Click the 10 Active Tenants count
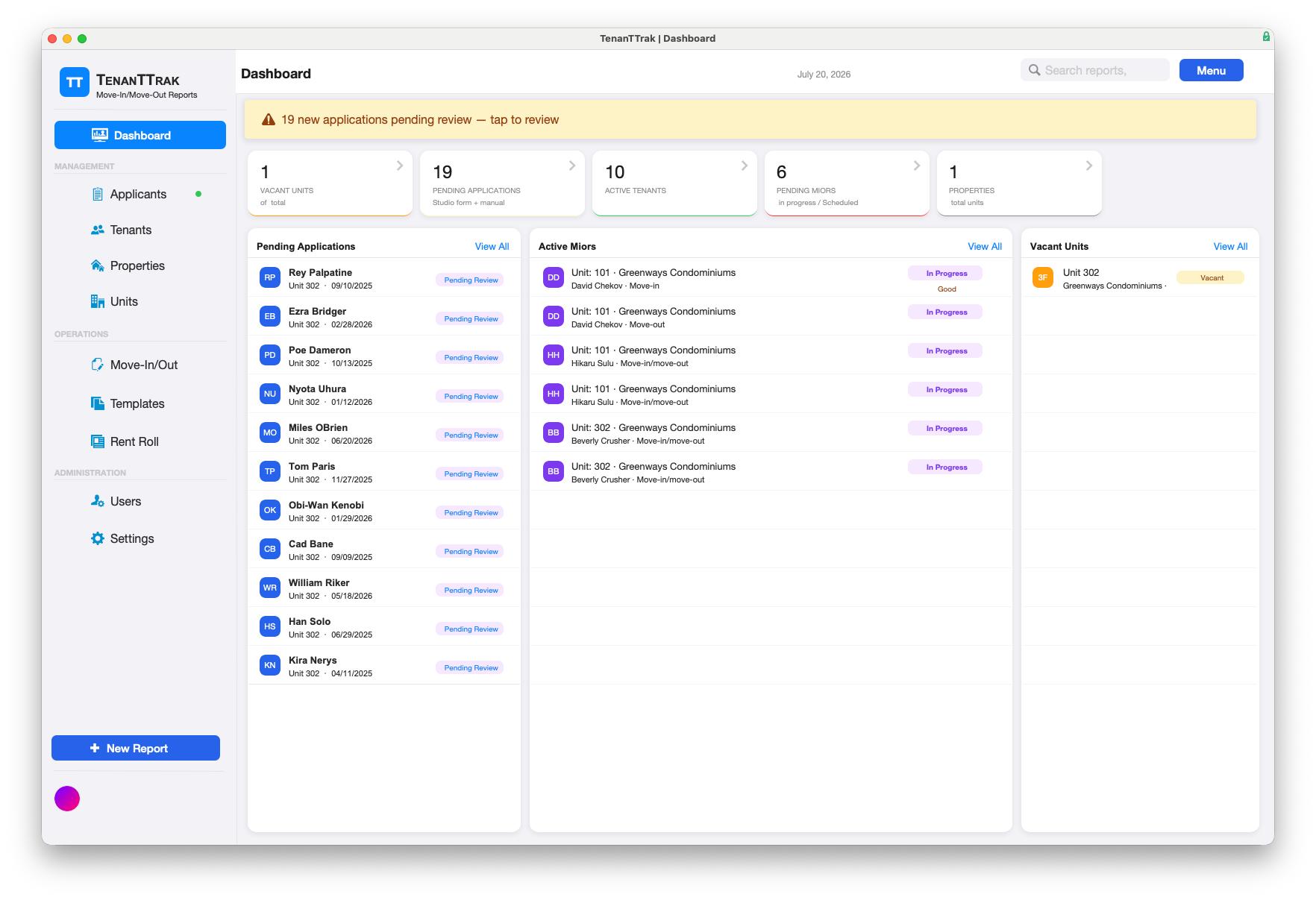 pos(615,172)
